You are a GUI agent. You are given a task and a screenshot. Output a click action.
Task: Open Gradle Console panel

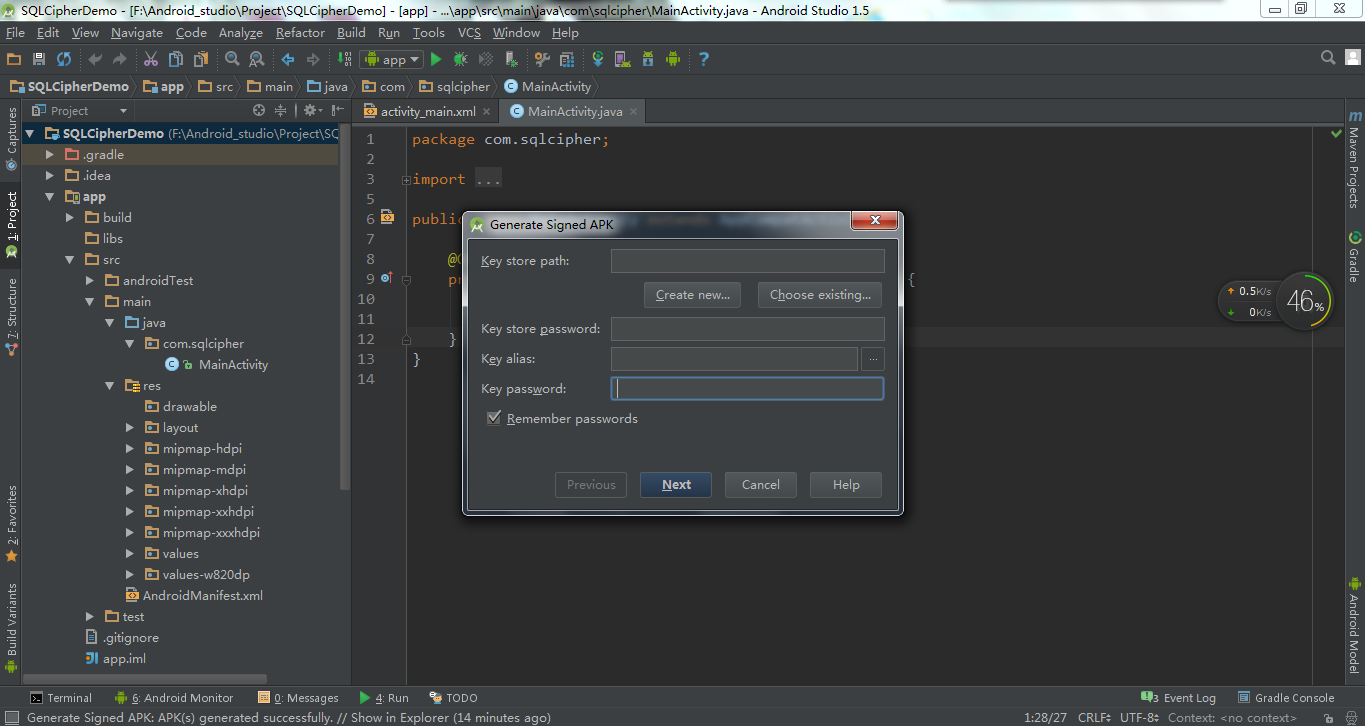point(1286,698)
